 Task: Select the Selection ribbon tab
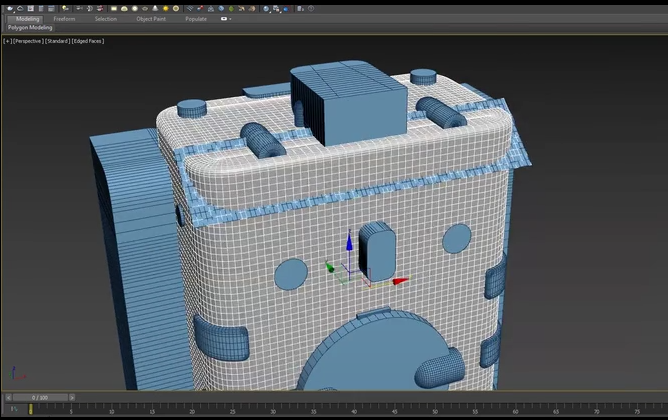(x=105, y=18)
